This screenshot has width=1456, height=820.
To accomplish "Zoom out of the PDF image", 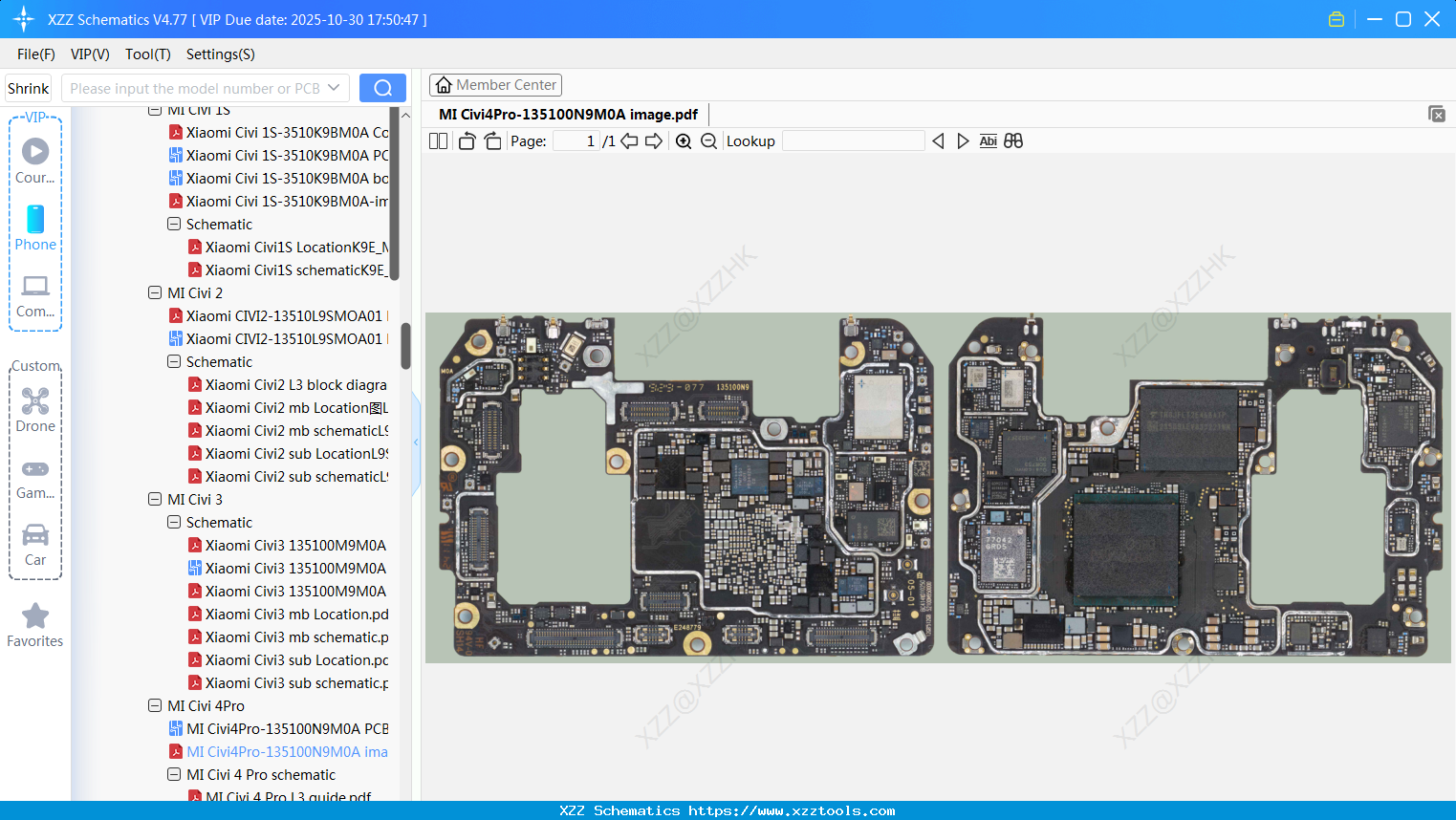I will pos(708,140).
